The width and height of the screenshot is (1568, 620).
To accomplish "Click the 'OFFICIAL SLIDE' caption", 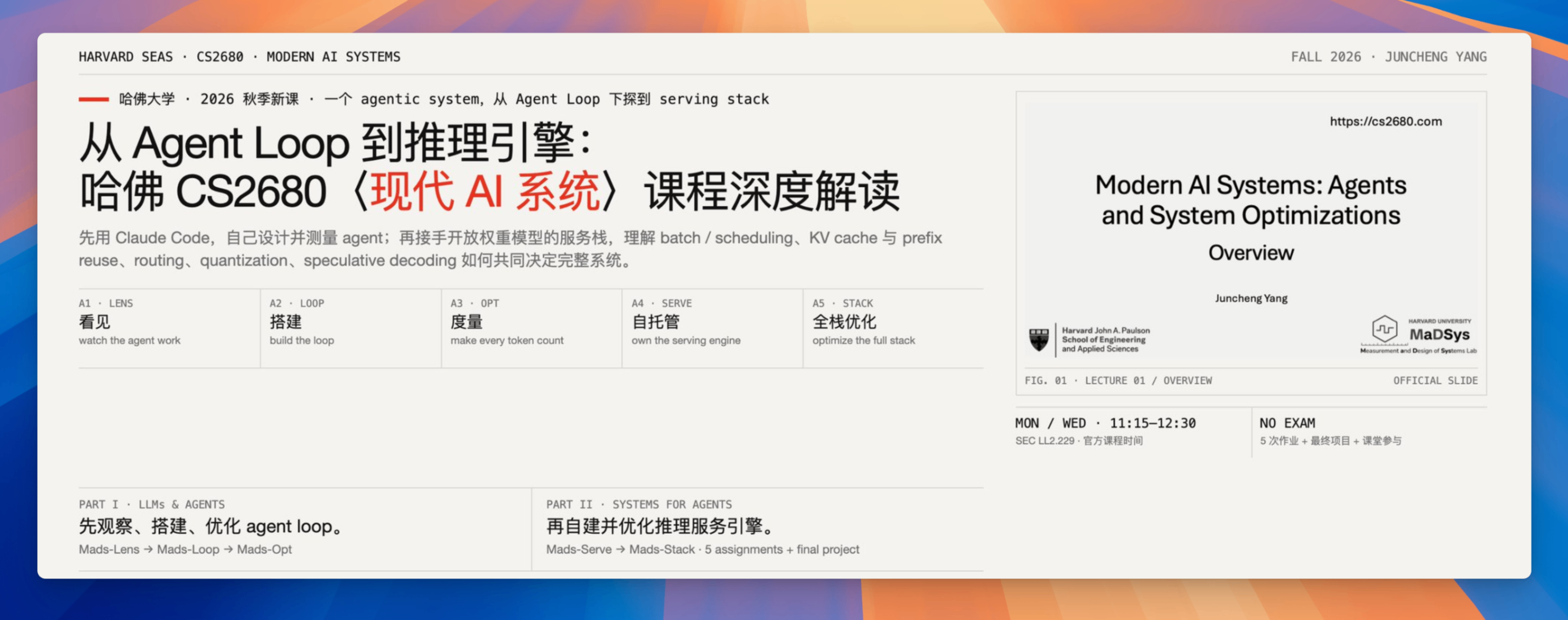I will 1435,380.
